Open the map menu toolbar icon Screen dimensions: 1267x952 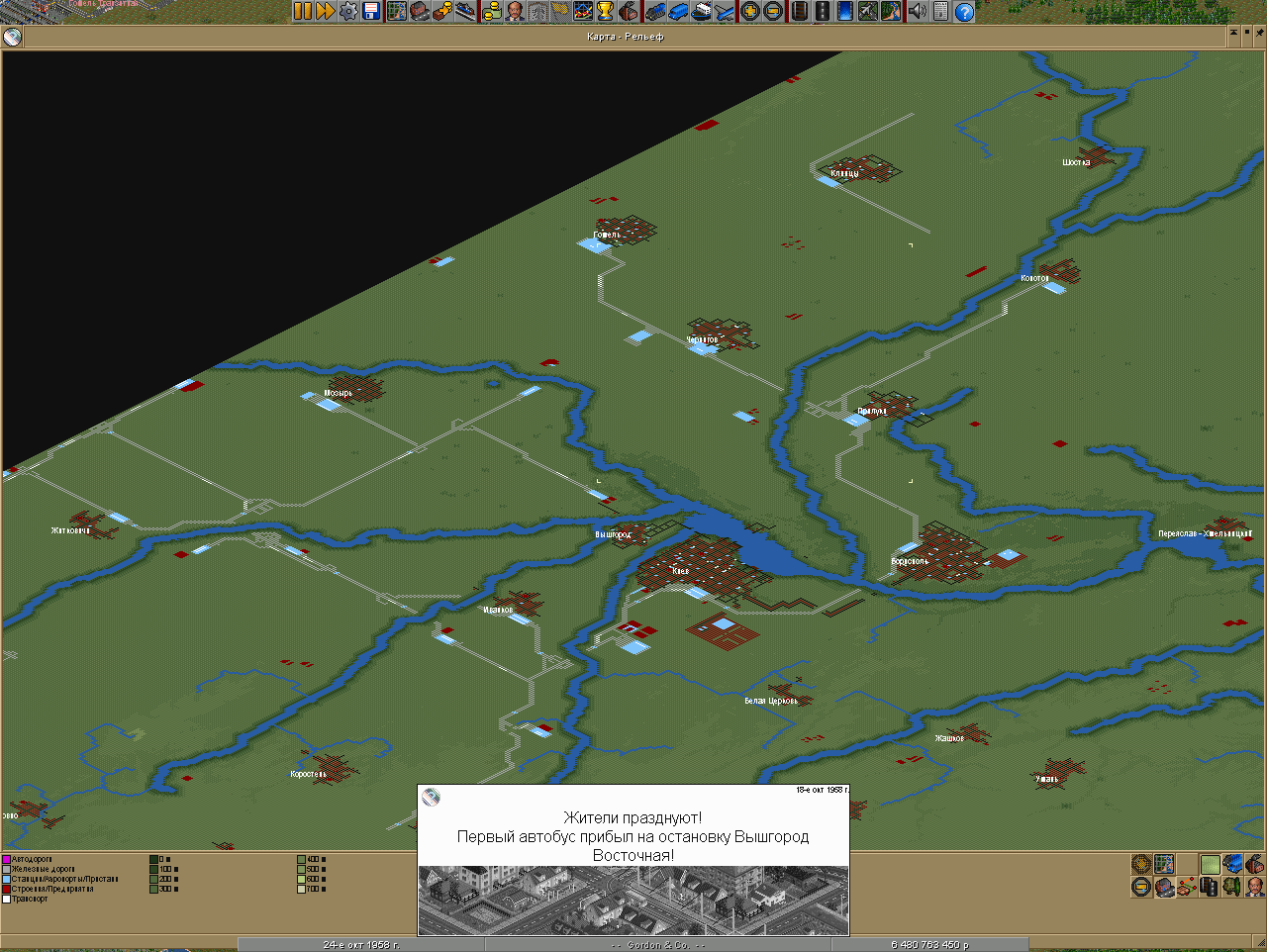(x=397, y=11)
